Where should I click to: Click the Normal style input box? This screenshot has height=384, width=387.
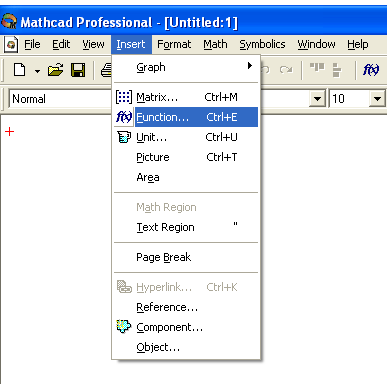(x=60, y=99)
